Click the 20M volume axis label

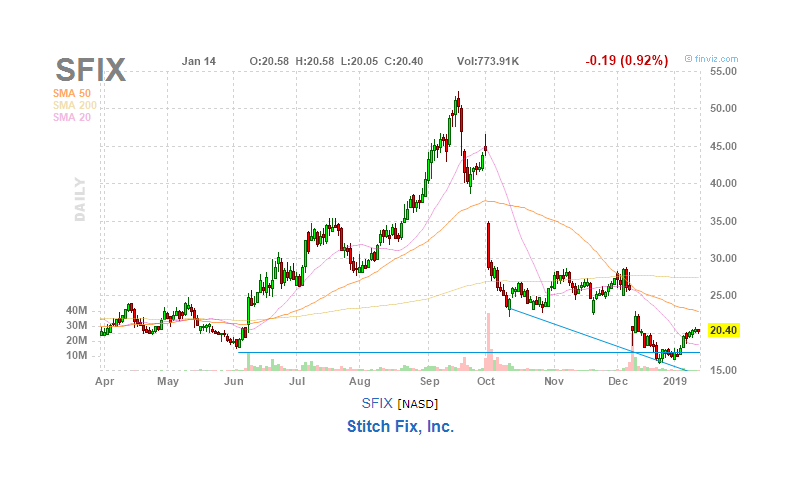76,341
